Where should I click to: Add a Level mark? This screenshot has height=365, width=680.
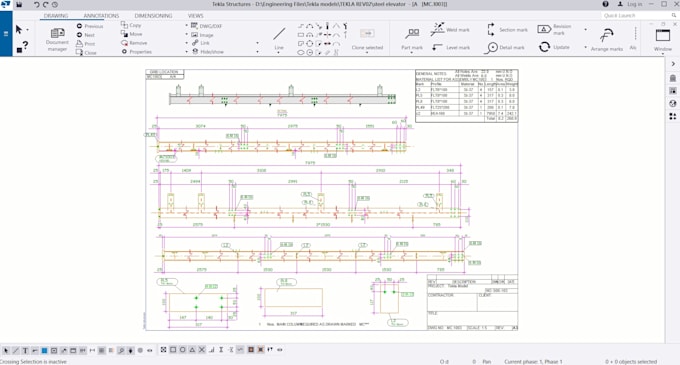click(451, 47)
